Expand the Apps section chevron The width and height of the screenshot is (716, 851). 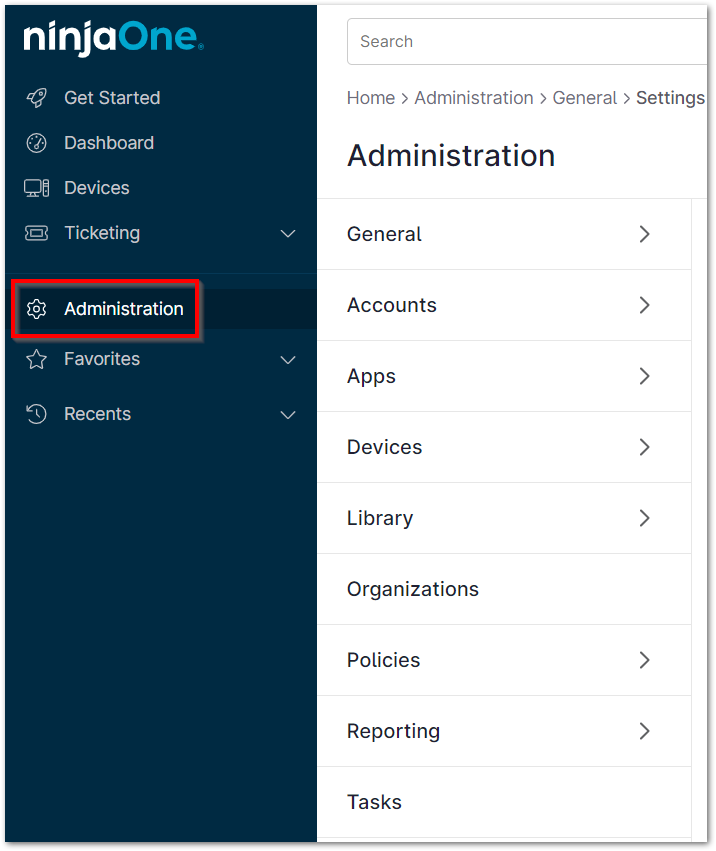[644, 376]
